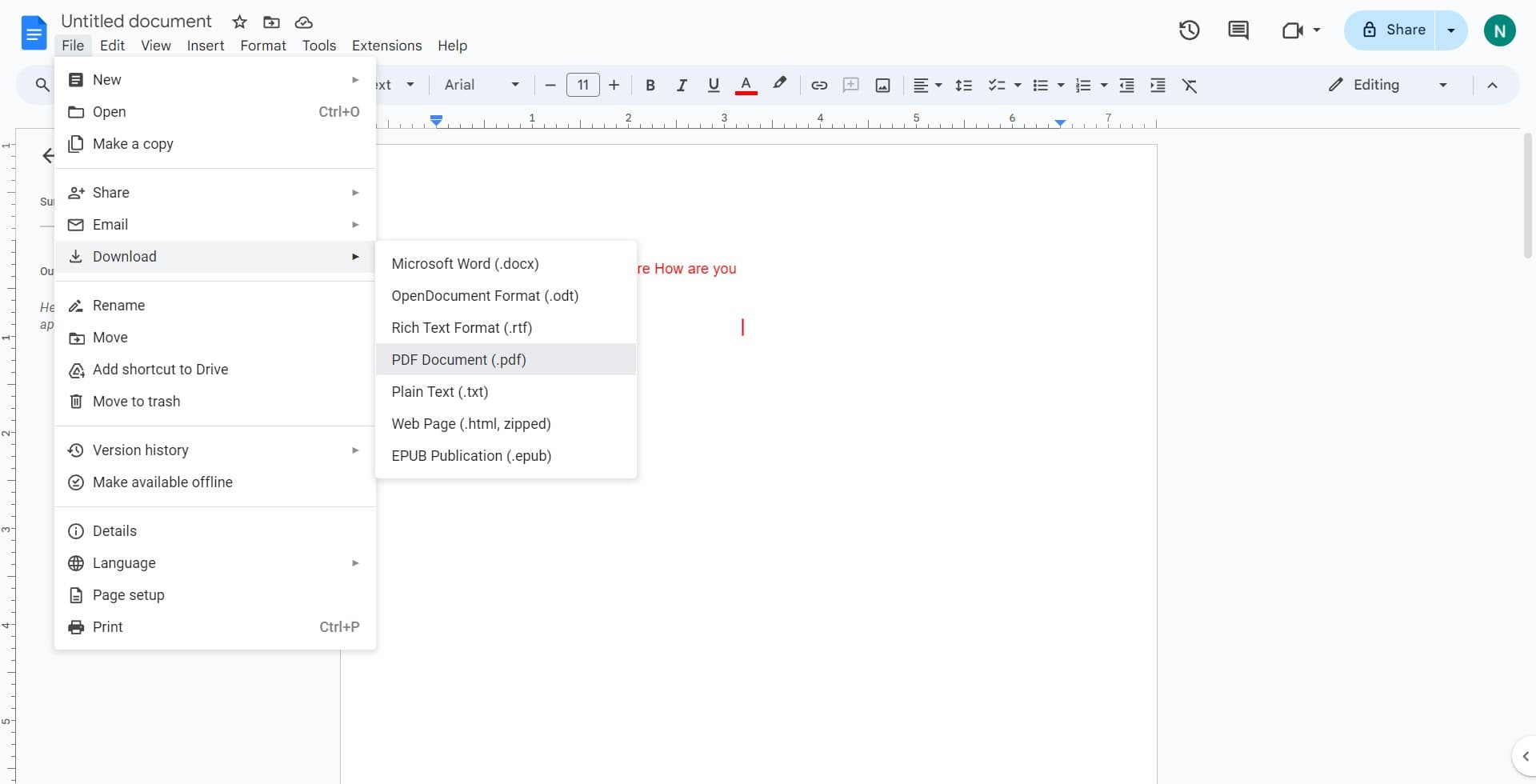Add a comment via the toolbar icon

tap(850, 85)
